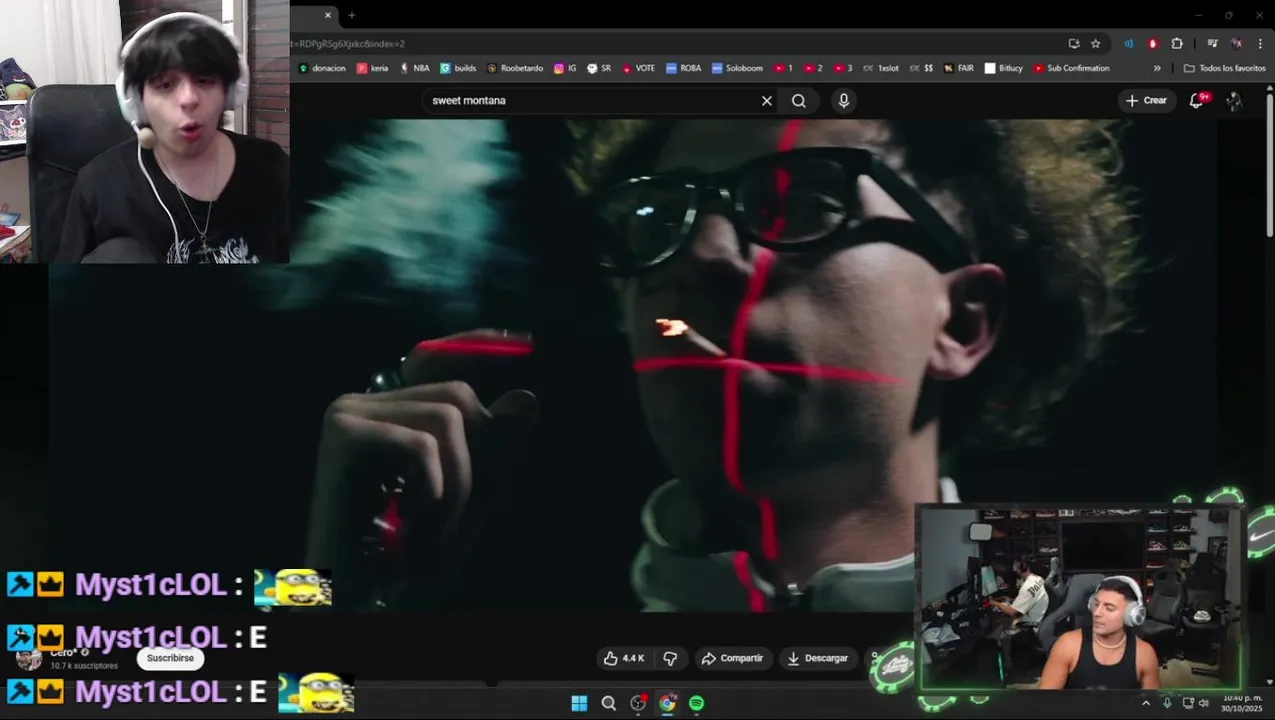Open the Crear (create) button
This screenshot has height=720, width=1275.
tap(1146, 100)
